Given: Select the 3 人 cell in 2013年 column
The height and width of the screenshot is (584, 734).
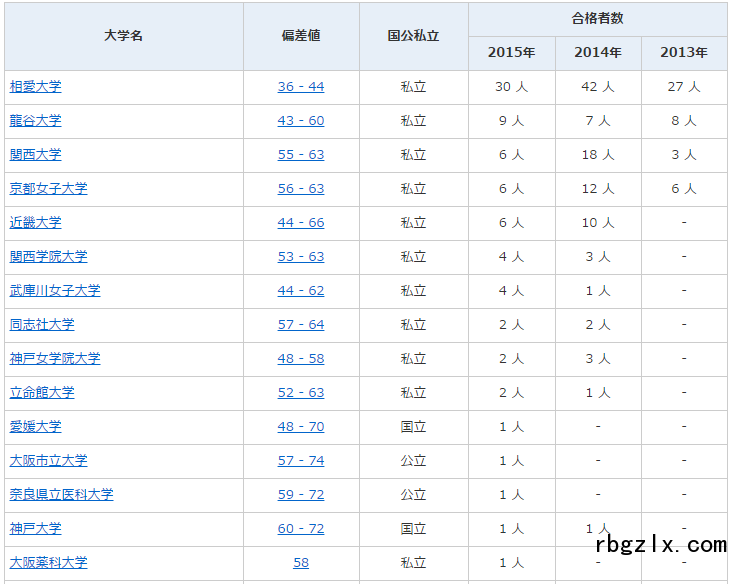Looking at the screenshot, I should click(684, 155).
